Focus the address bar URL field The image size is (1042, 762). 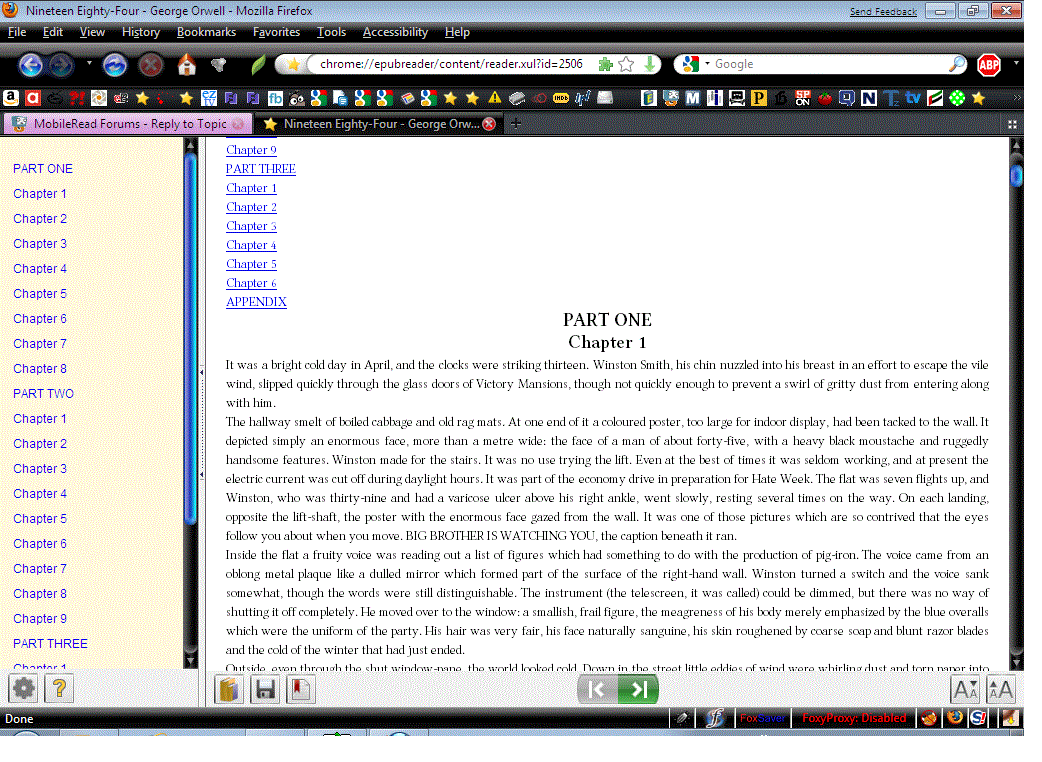(452, 64)
